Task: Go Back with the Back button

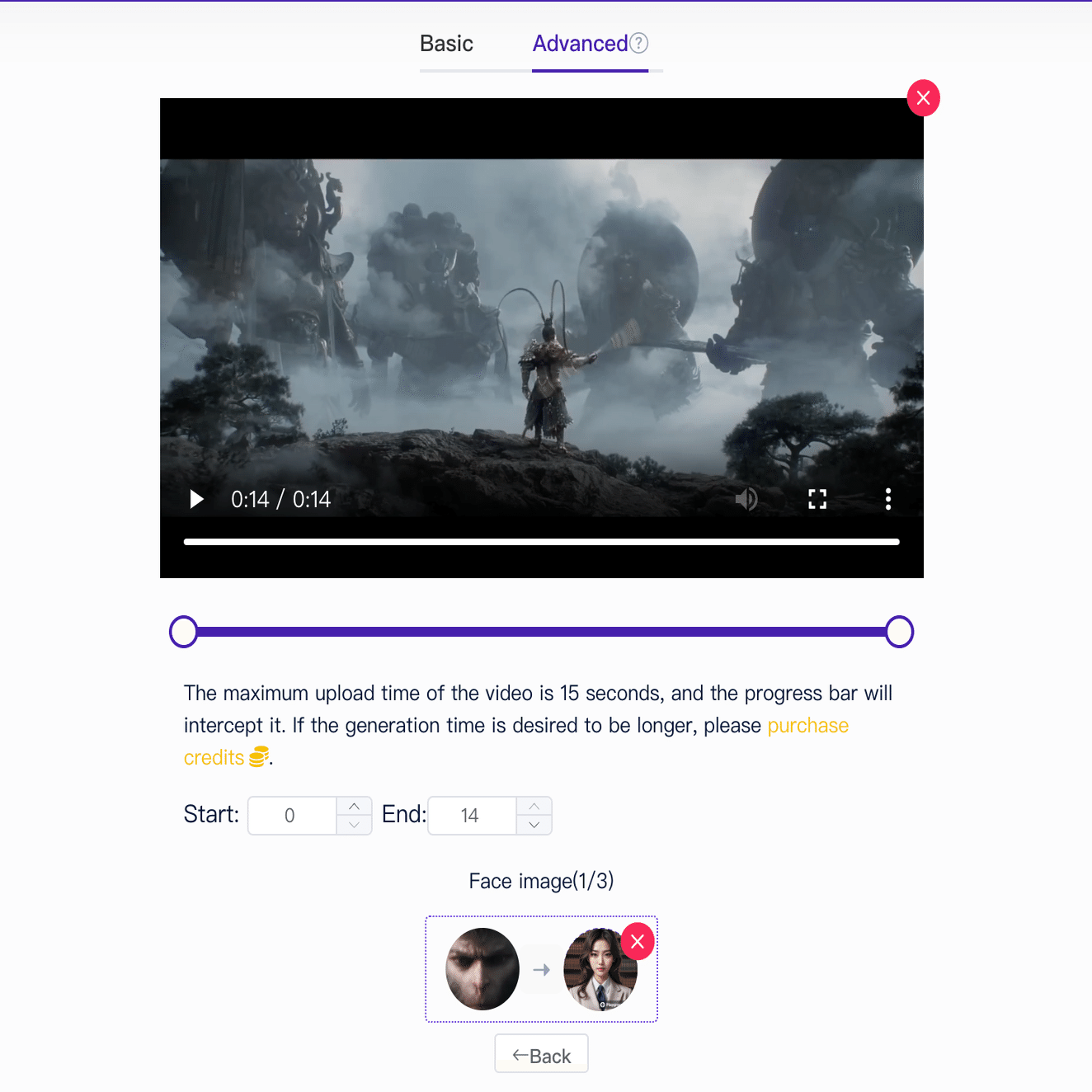Action: [x=542, y=1053]
